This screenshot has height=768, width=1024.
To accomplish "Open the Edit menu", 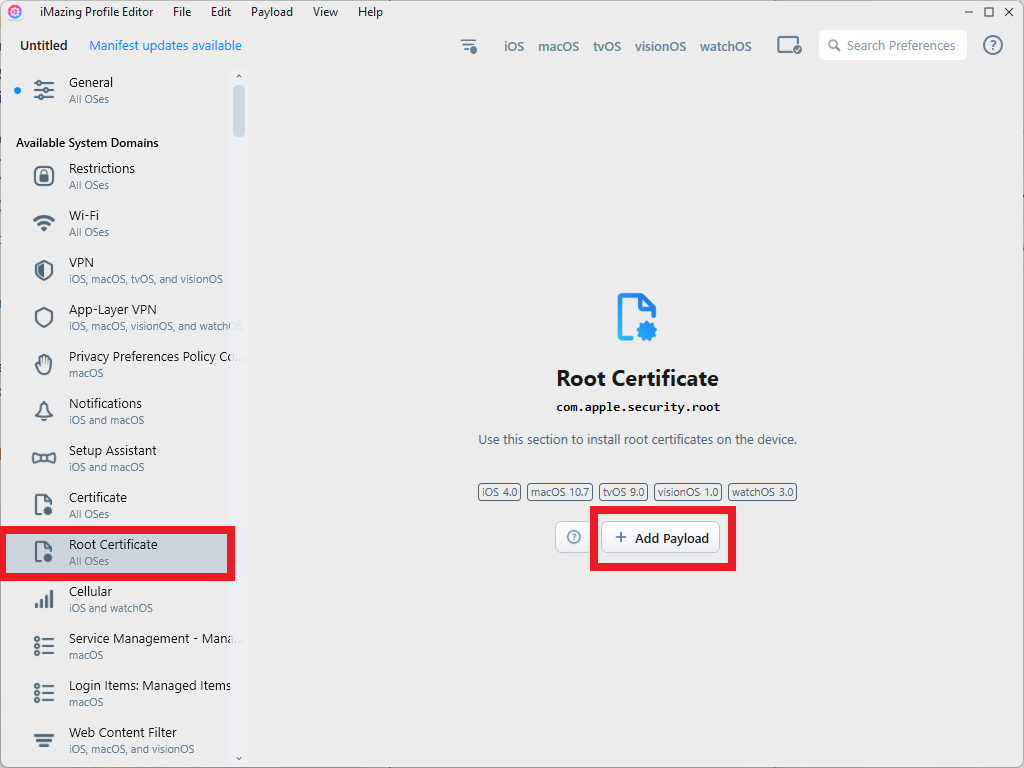I will pos(221,12).
